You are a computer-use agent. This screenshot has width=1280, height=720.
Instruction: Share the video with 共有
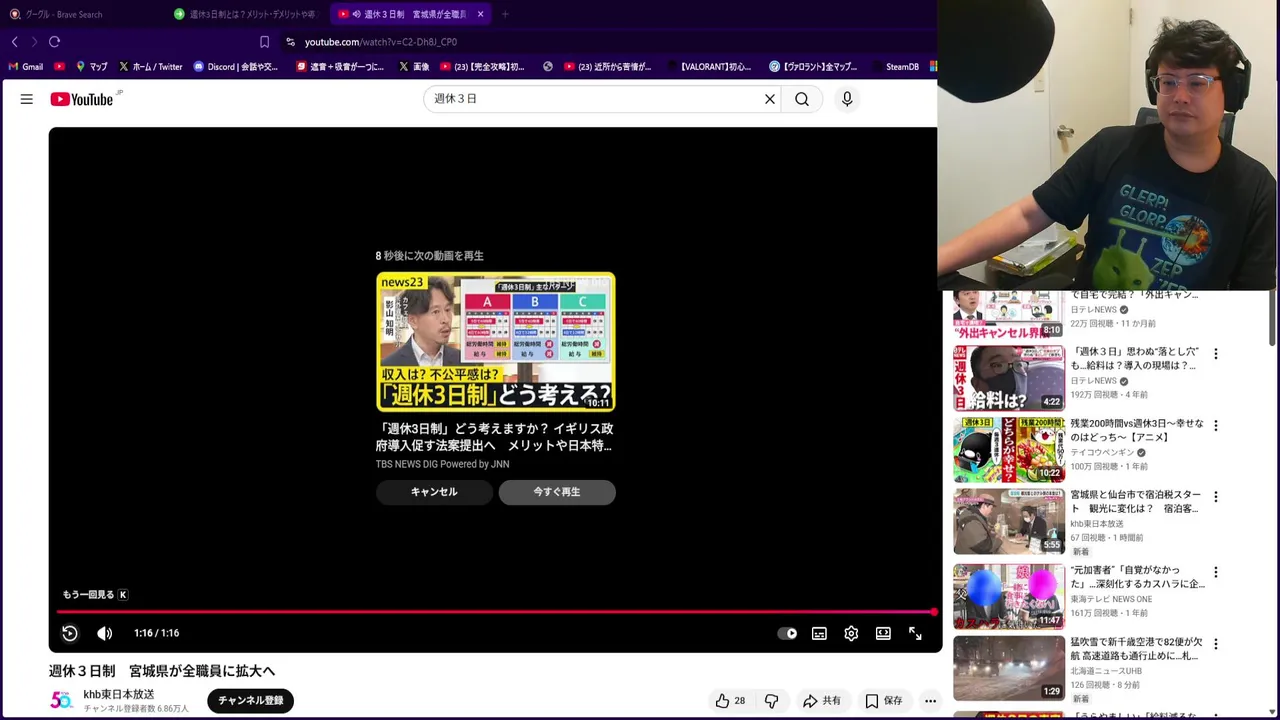click(x=822, y=701)
